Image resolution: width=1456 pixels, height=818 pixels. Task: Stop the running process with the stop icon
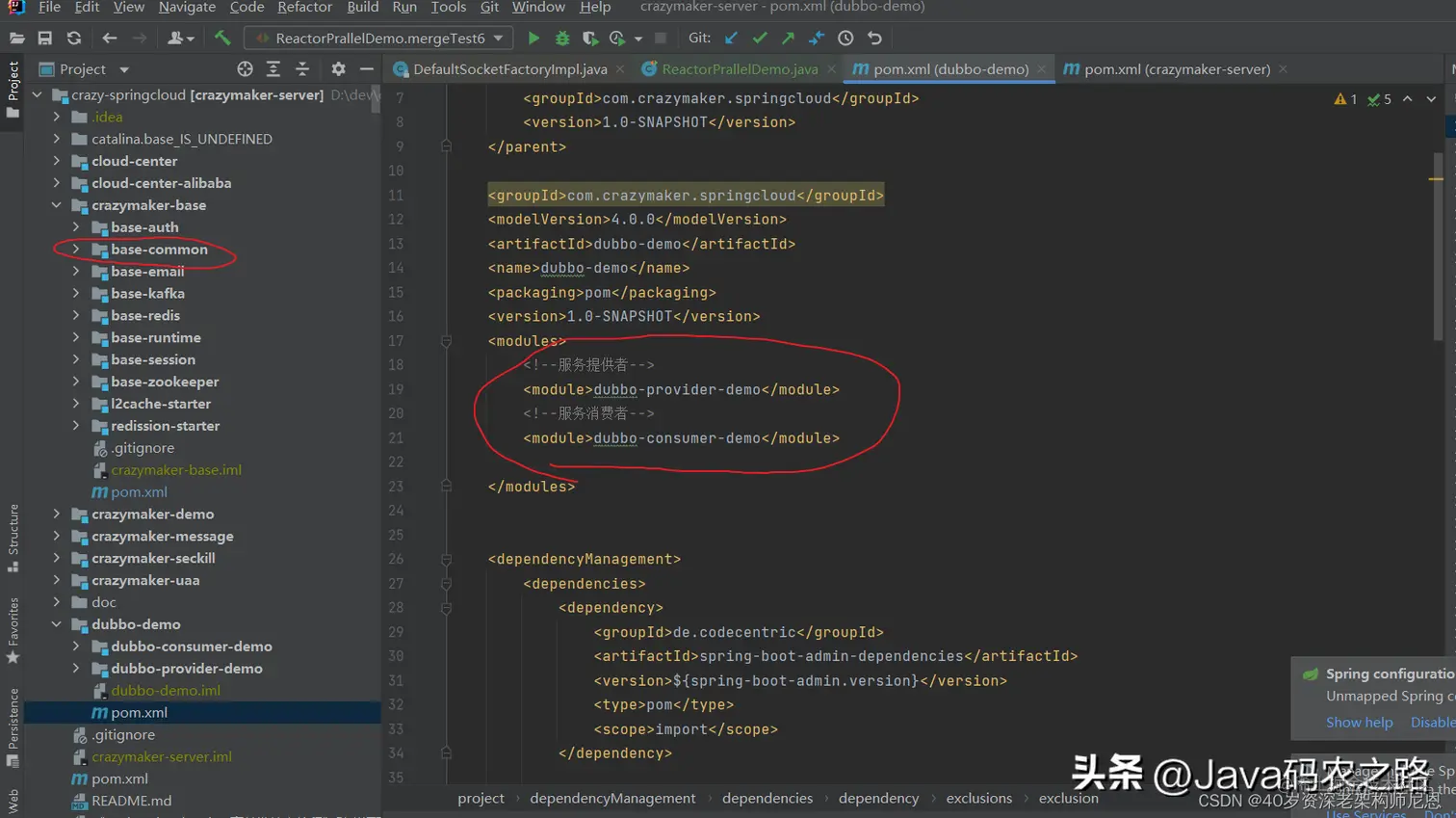tap(661, 39)
